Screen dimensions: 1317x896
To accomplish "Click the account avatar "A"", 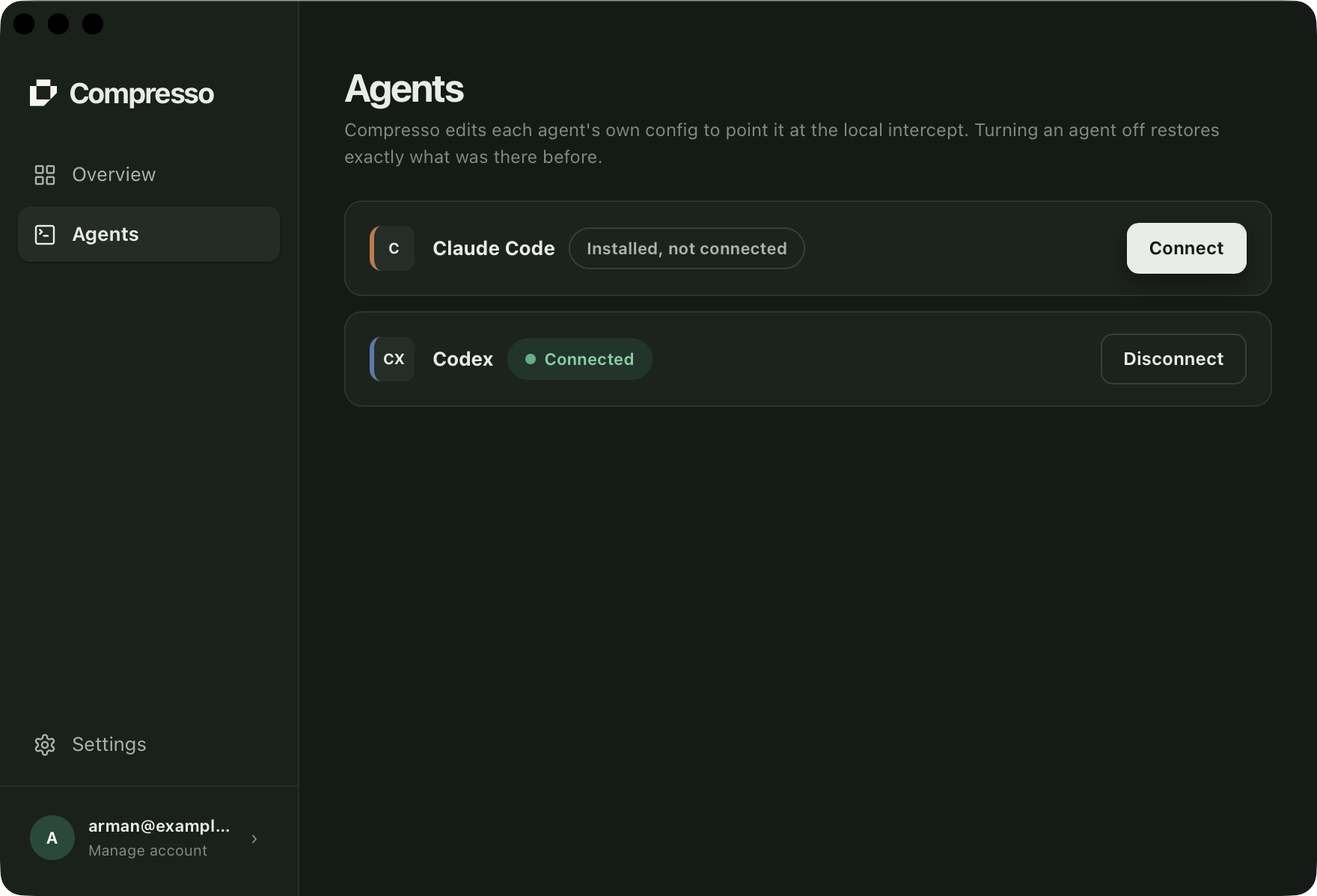I will click(x=52, y=838).
